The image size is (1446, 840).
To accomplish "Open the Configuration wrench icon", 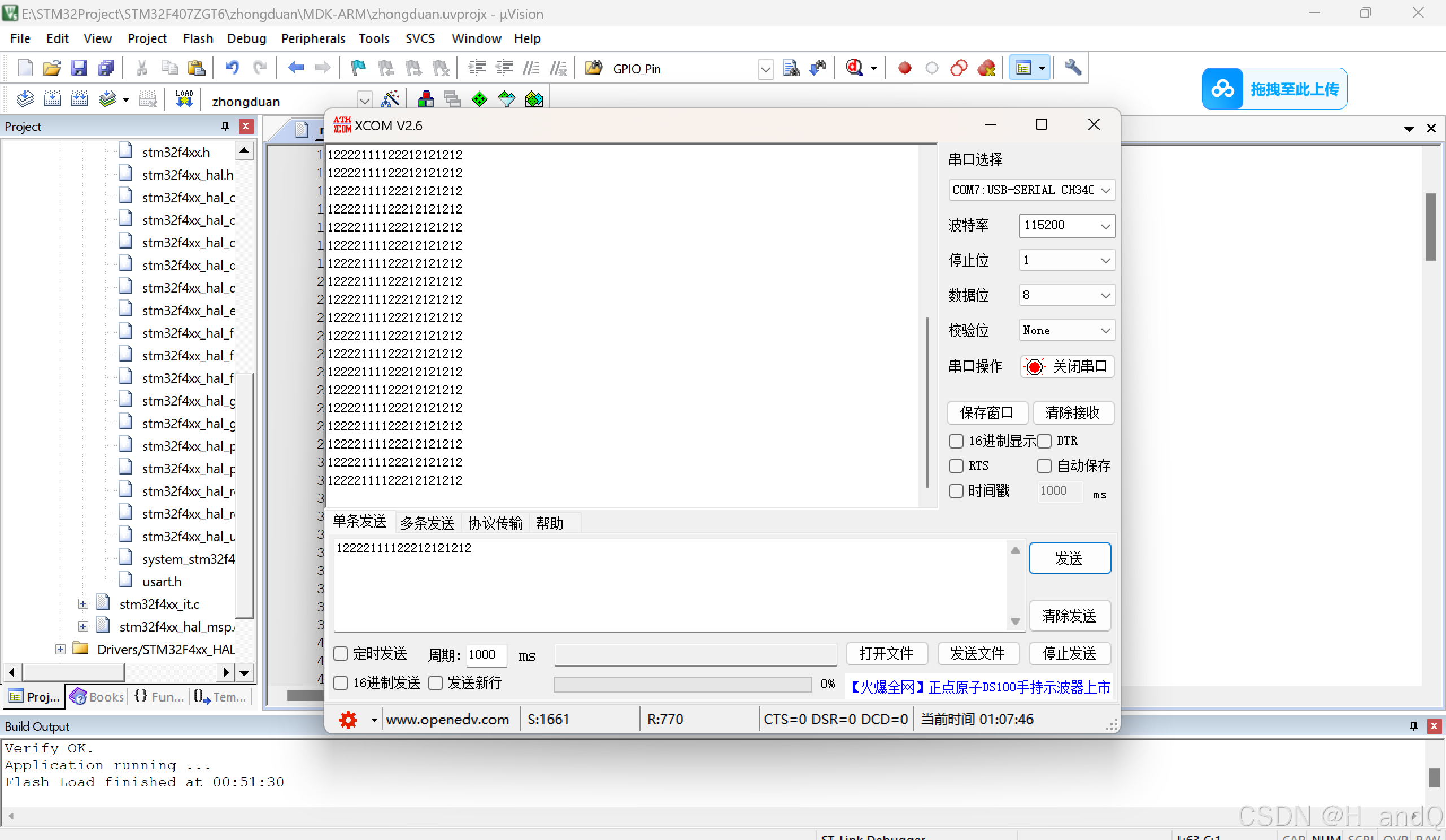I will [1073, 68].
